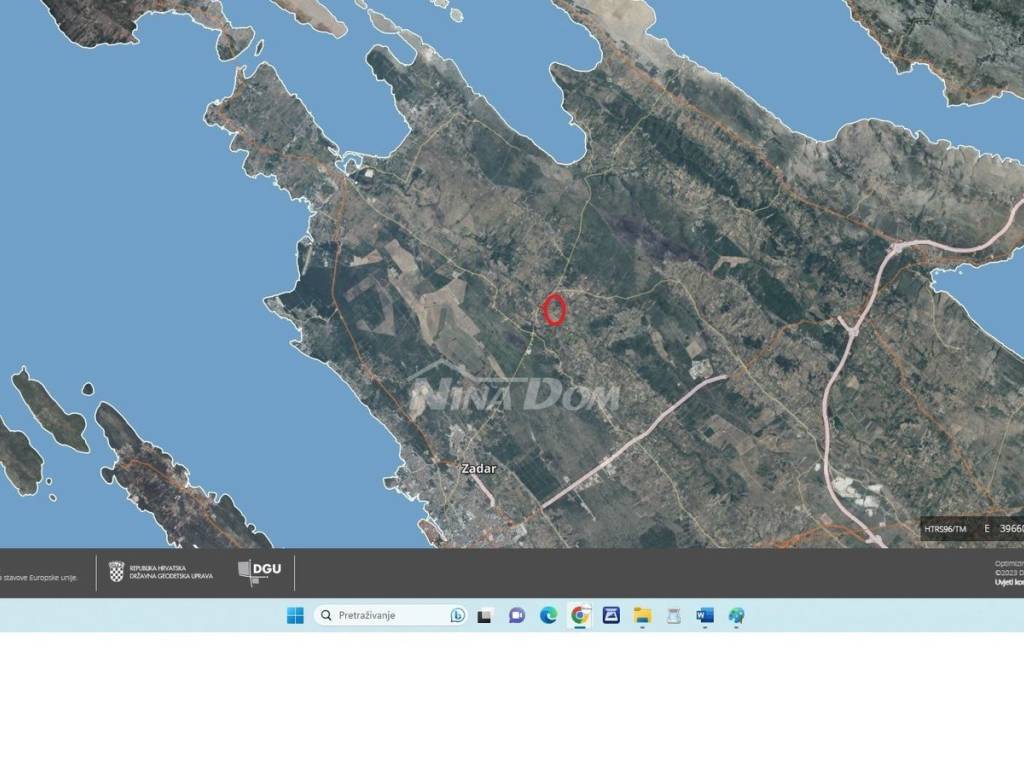Image resolution: width=1024 pixels, height=768 pixels.
Task: Click the Zadar place label on the map
Action: pos(477,469)
